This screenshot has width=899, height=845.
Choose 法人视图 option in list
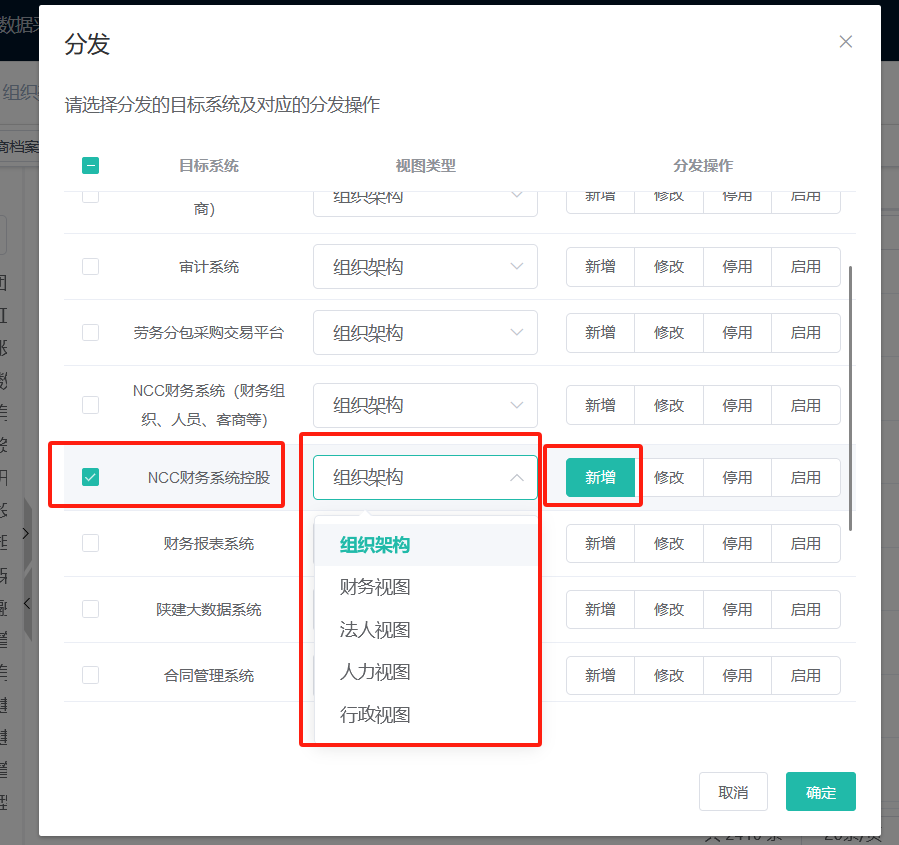(375, 630)
